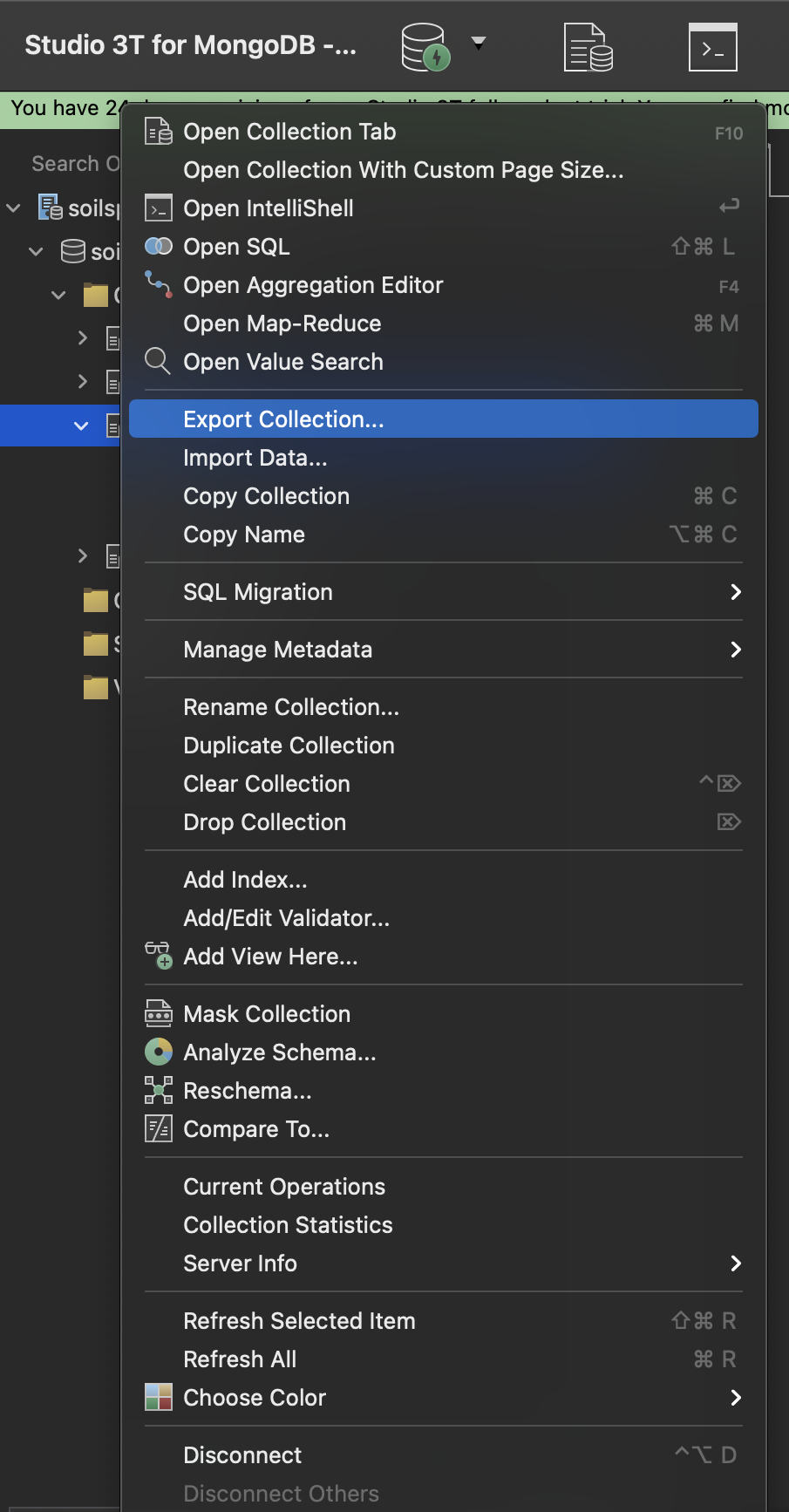This screenshot has width=789, height=1512.
Task: Run Analyze Schema on collection
Action: (279, 1052)
